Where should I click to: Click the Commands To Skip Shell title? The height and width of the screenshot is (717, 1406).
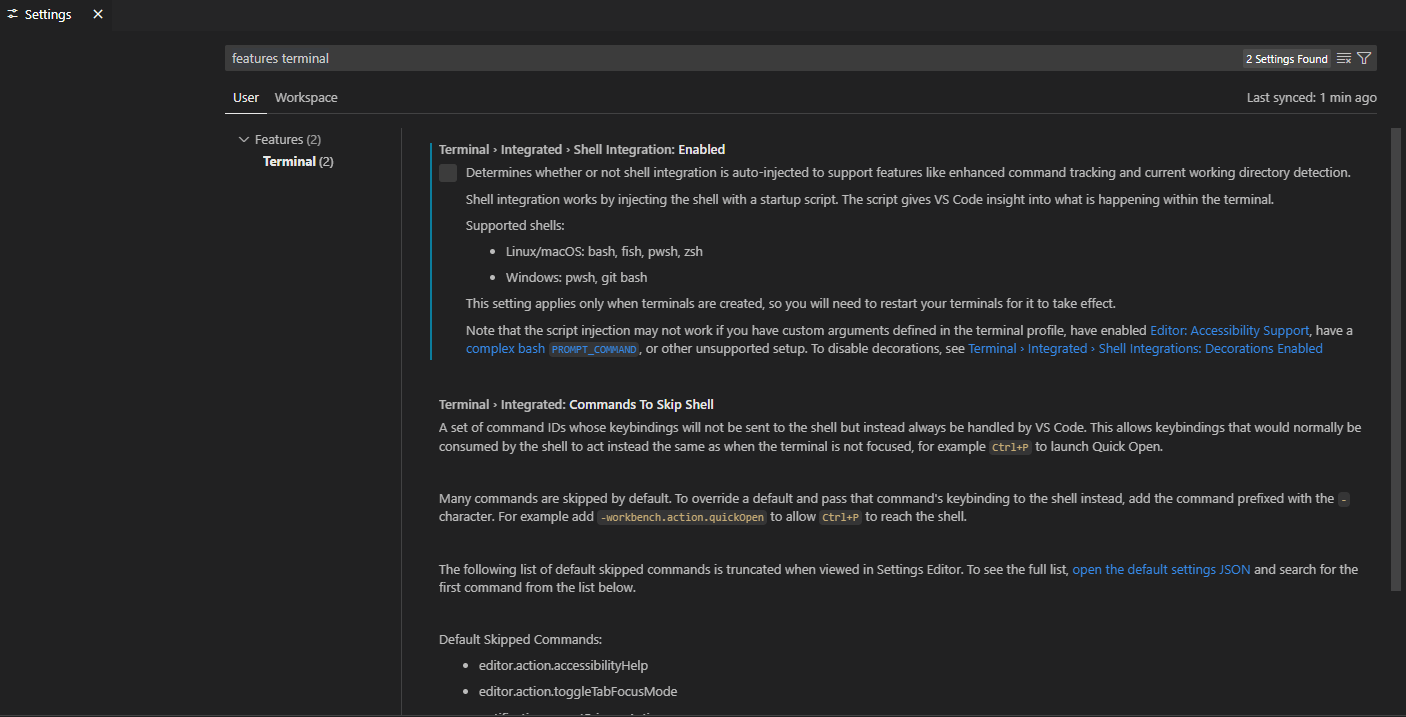(x=576, y=405)
